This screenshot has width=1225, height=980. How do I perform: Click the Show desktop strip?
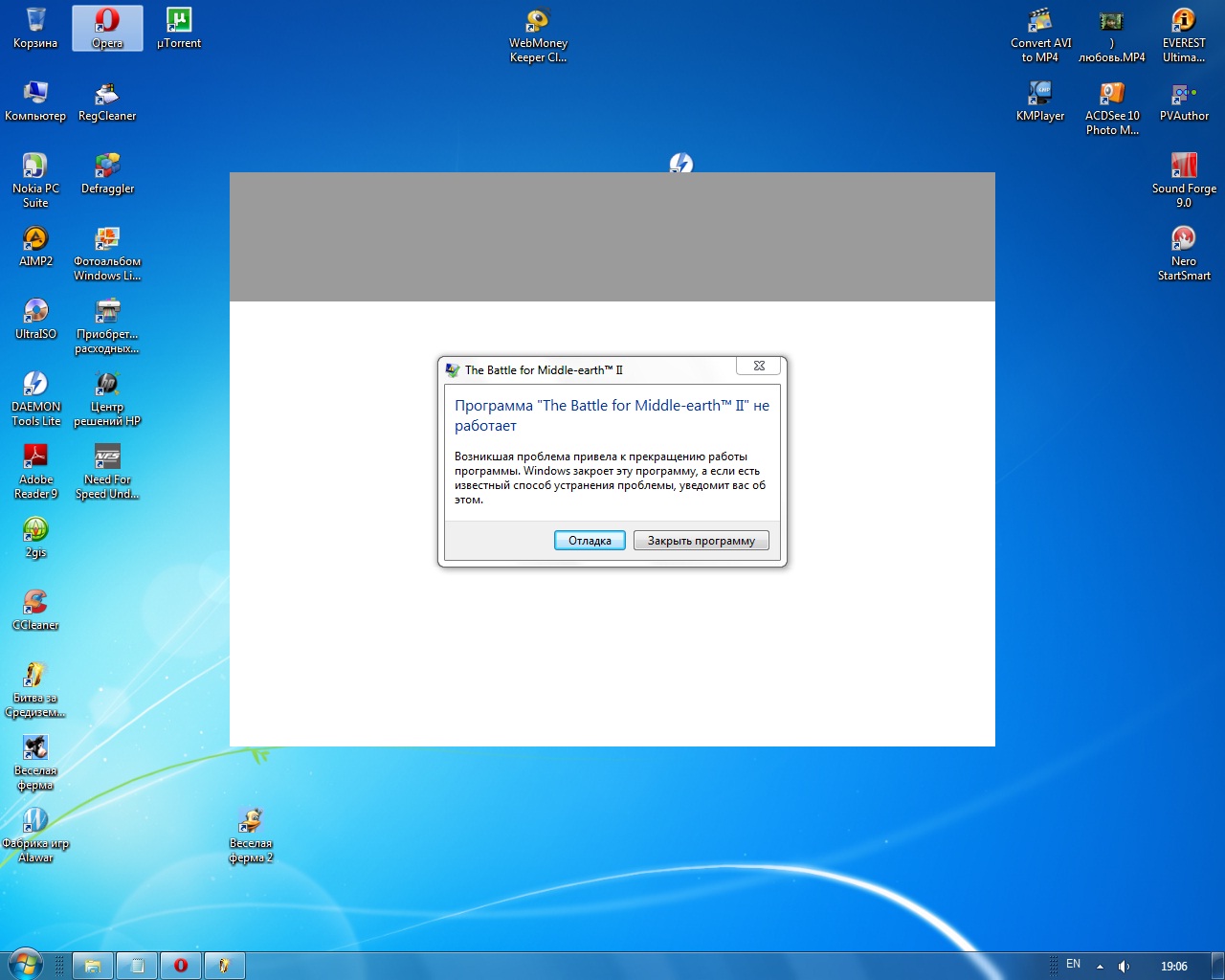point(1217,966)
